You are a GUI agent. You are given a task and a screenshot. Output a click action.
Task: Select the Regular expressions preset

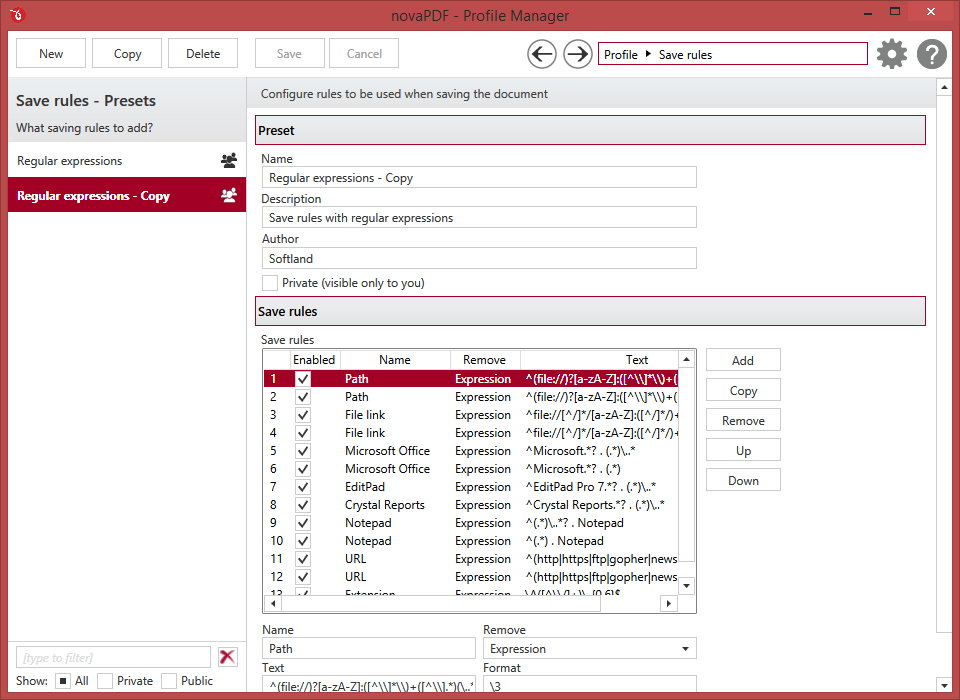pos(127,160)
